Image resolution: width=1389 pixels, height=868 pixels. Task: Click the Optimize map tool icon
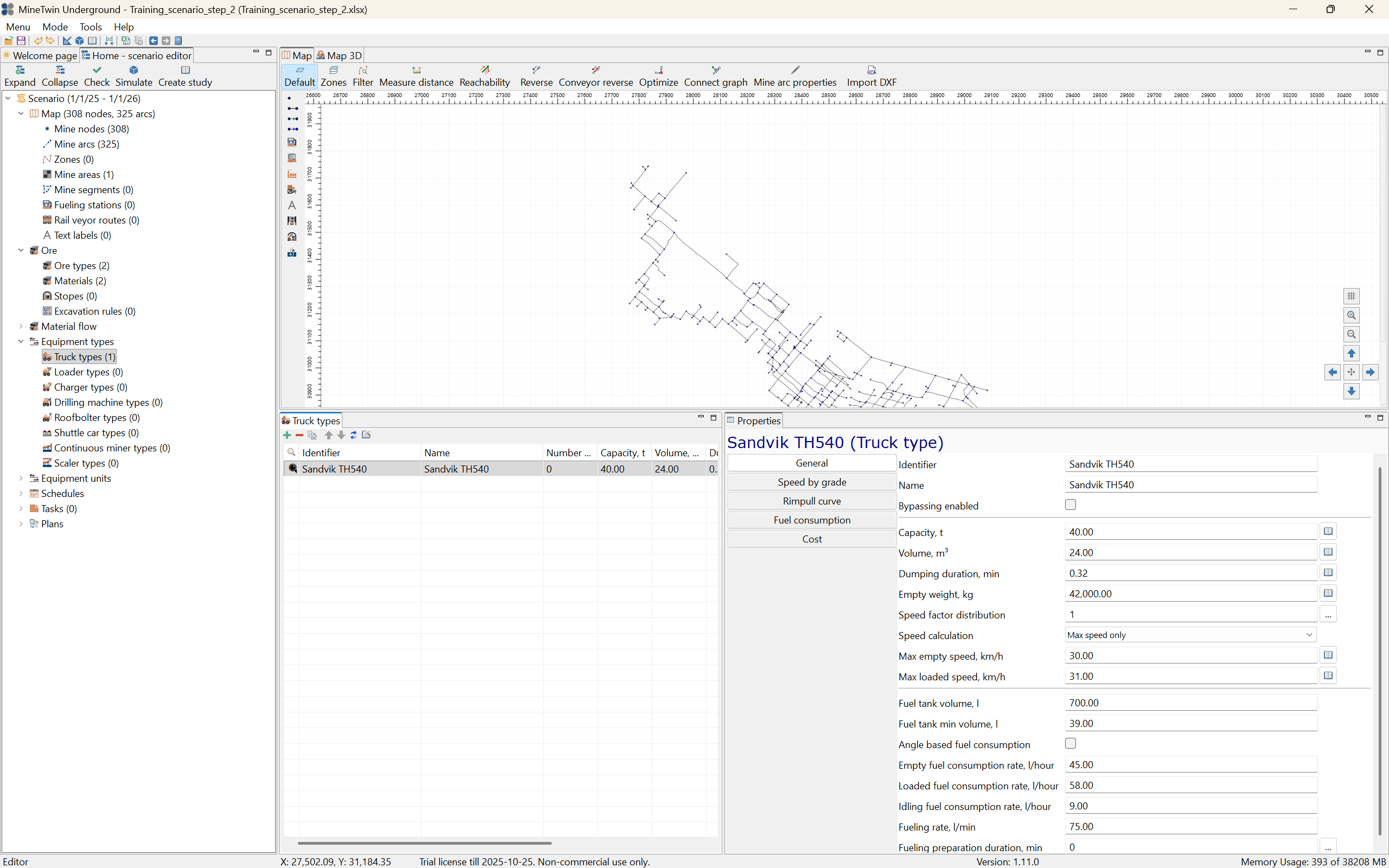[x=658, y=76]
